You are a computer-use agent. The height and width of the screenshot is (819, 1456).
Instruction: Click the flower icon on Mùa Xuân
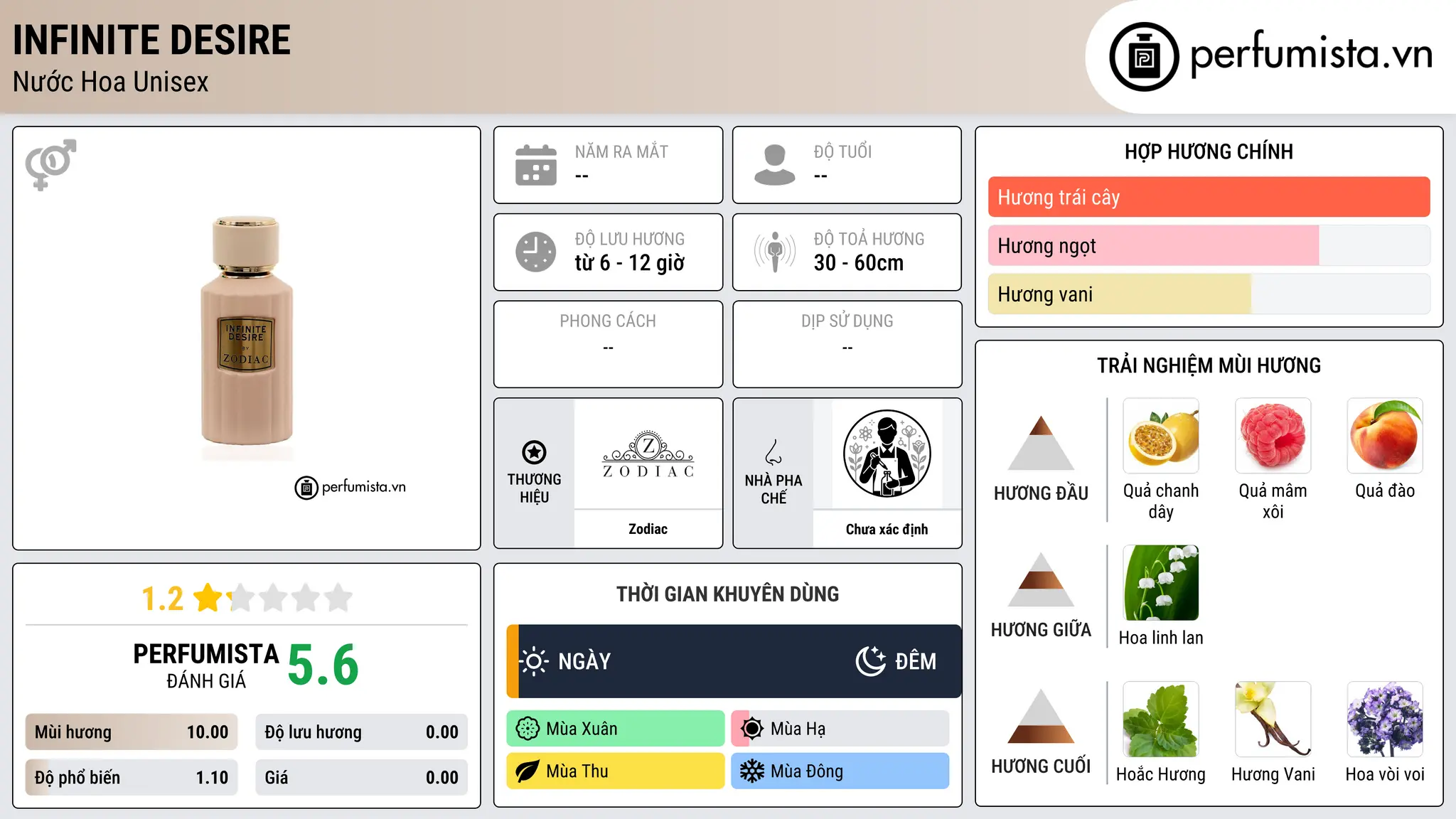point(528,729)
